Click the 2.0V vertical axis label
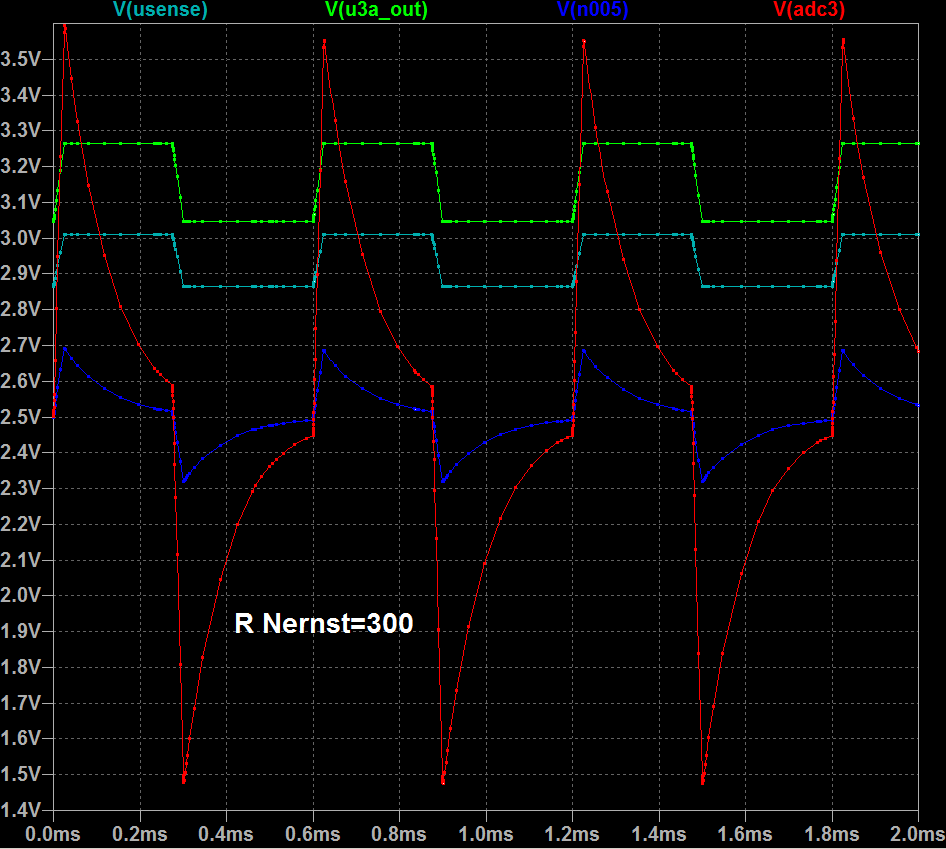This screenshot has width=946, height=849. coord(23,595)
